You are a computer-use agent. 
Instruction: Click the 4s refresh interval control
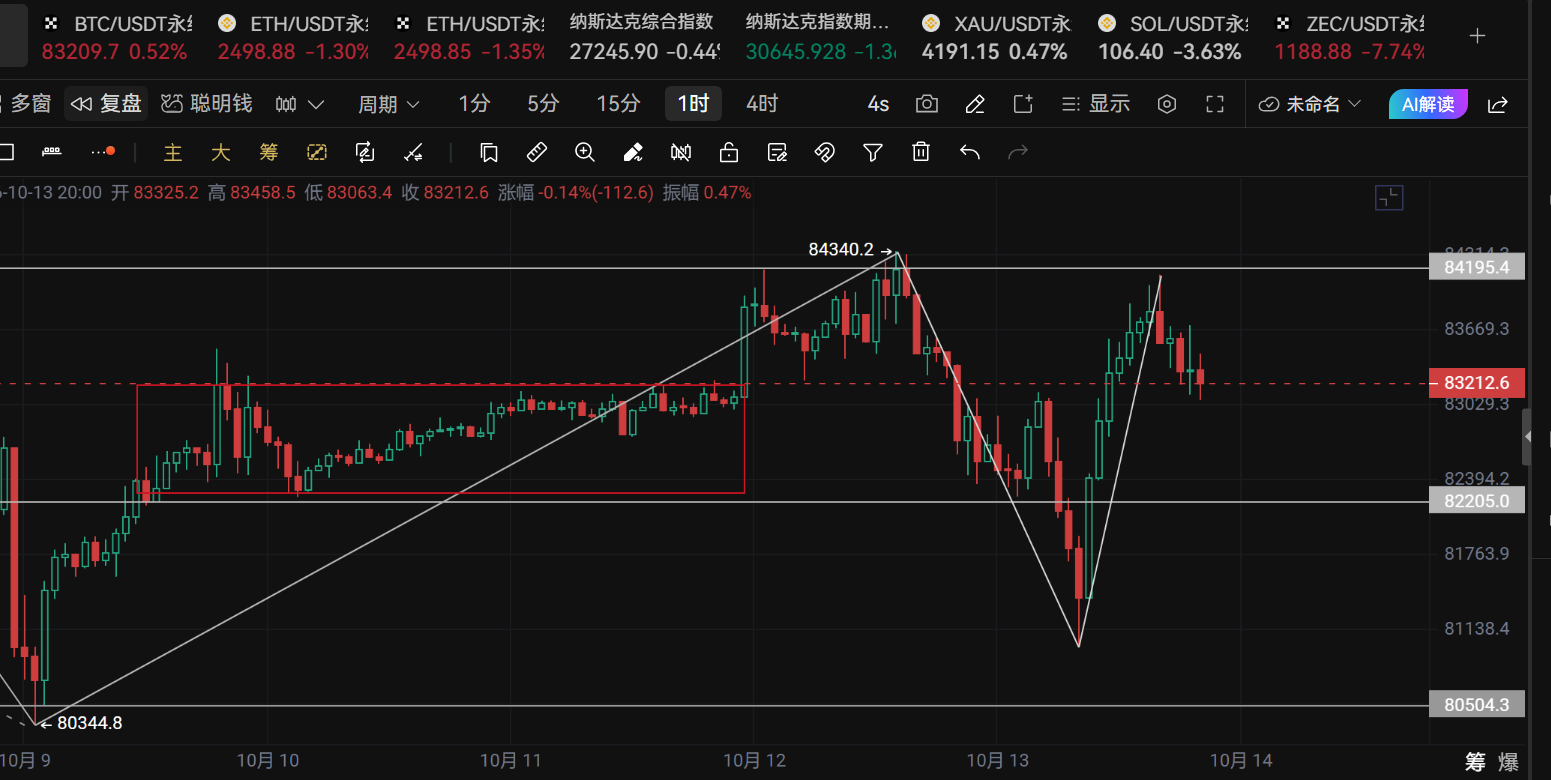[878, 104]
